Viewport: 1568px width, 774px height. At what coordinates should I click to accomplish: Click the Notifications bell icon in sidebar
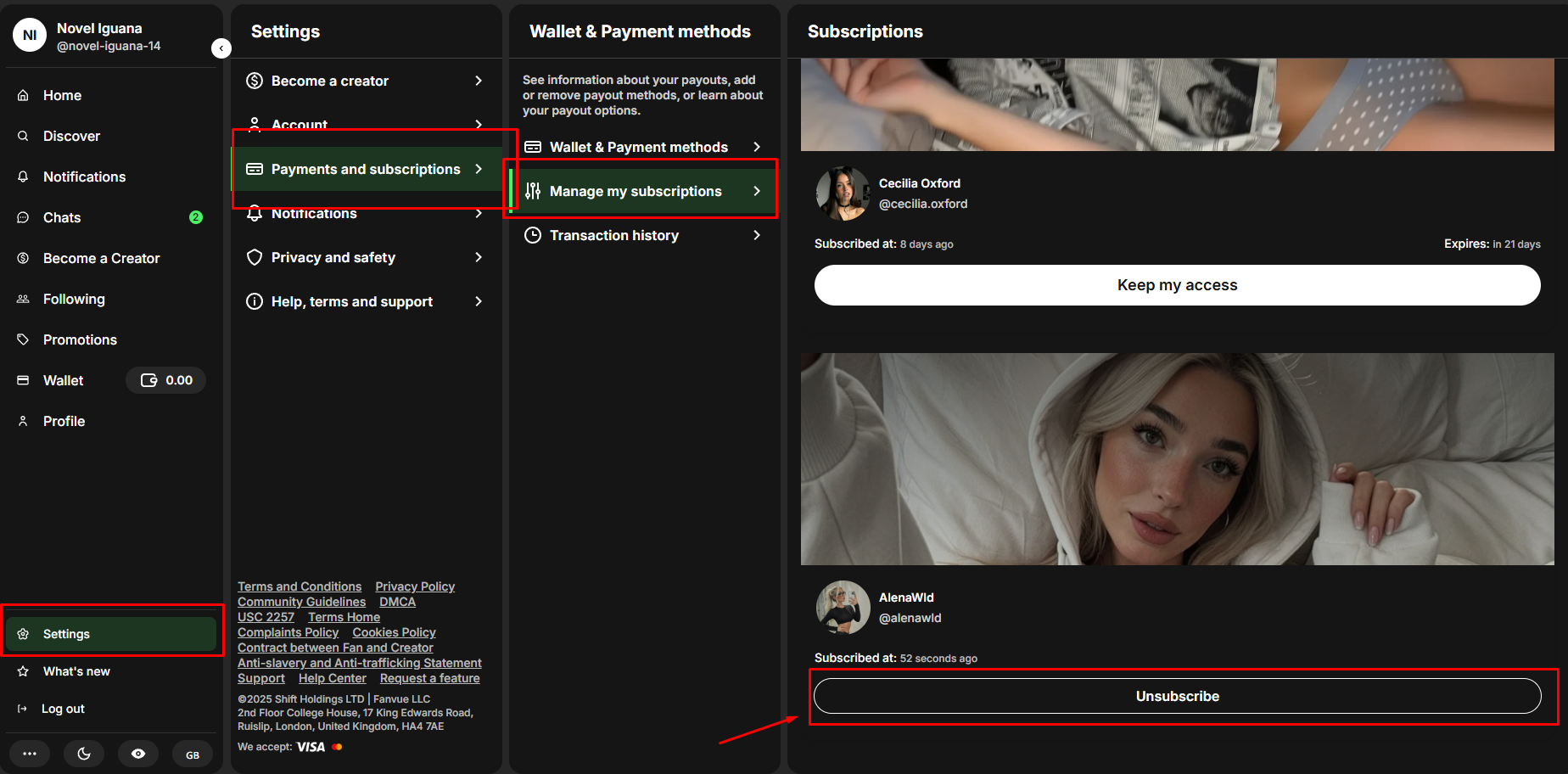tap(23, 177)
